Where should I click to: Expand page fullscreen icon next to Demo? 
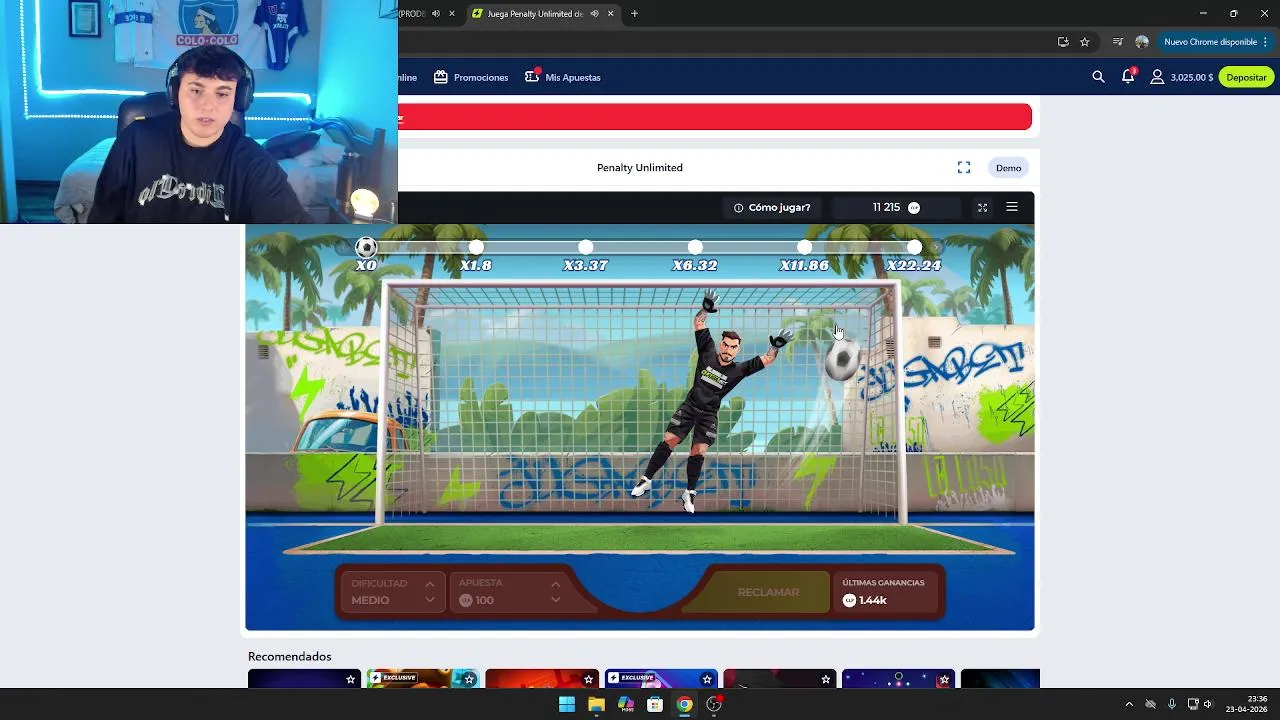(964, 168)
